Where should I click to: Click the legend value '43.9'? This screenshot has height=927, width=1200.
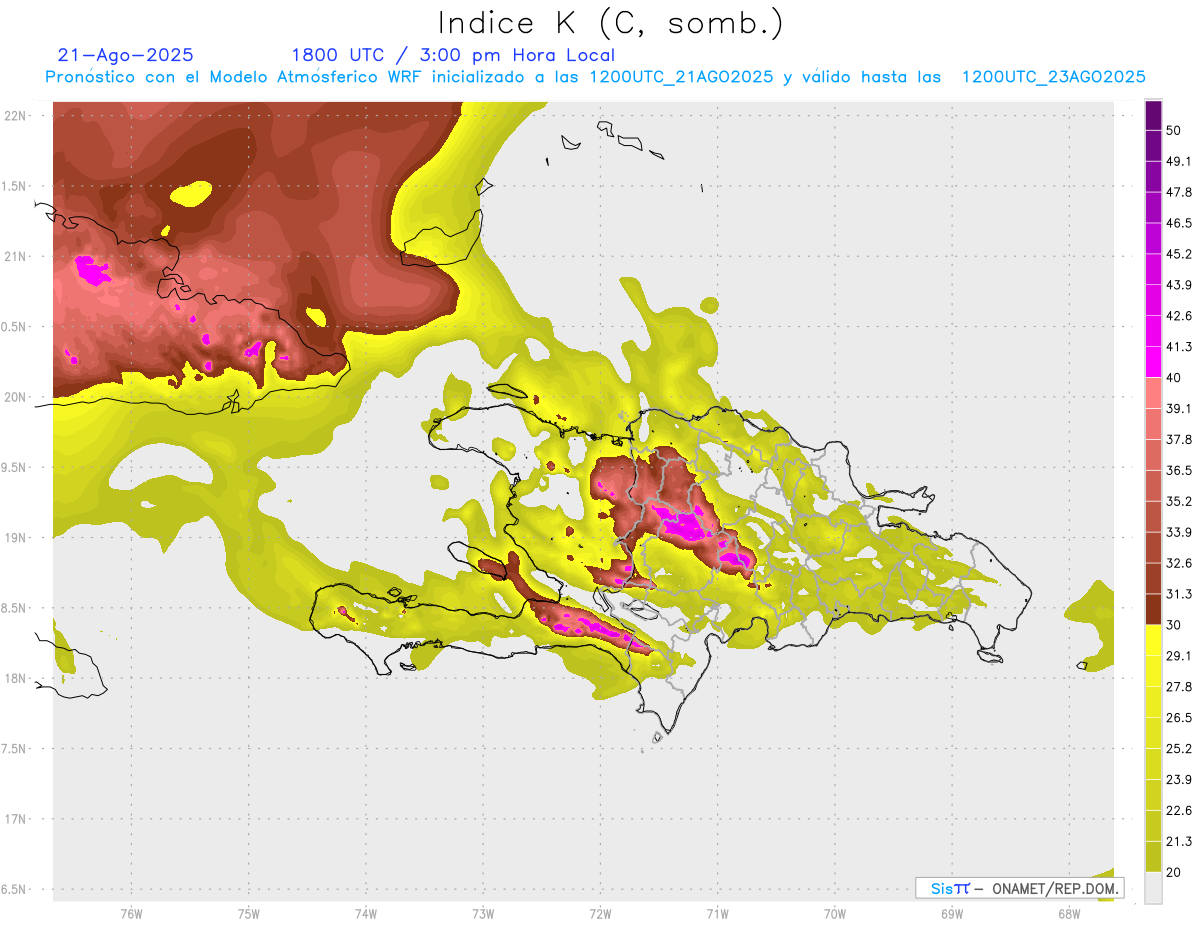[1178, 285]
